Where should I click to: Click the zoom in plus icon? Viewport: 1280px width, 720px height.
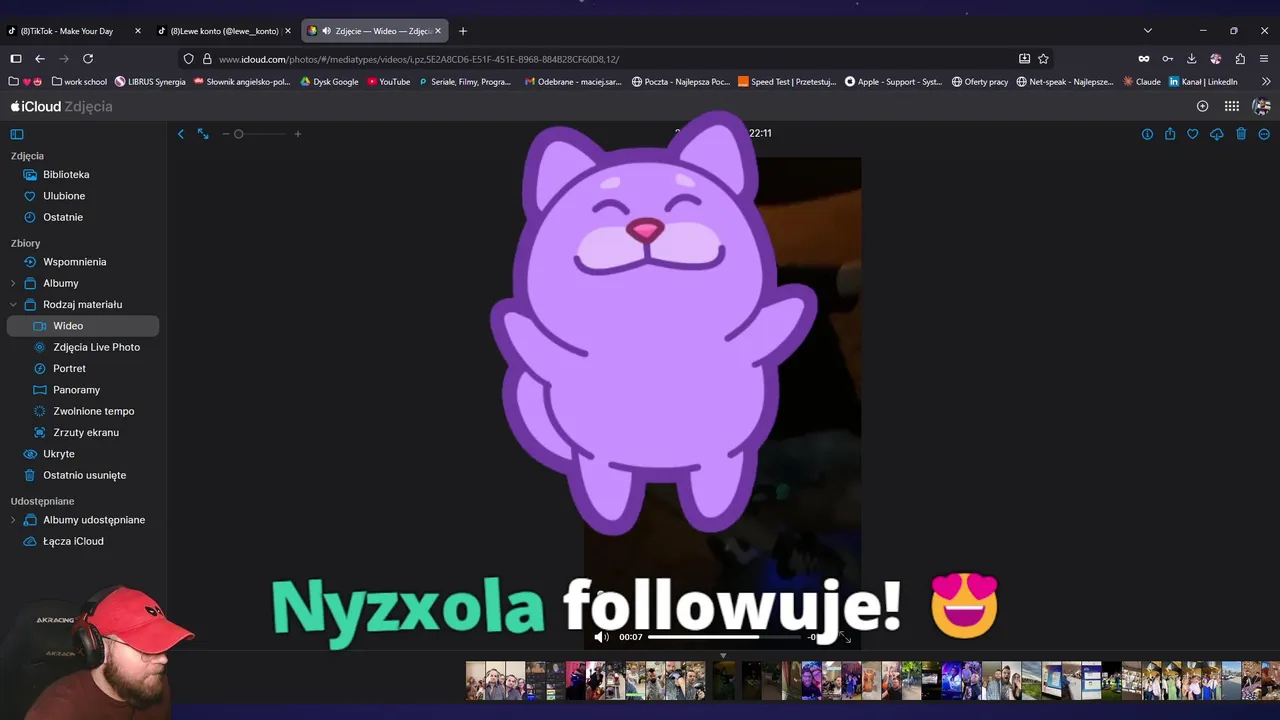click(x=297, y=134)
